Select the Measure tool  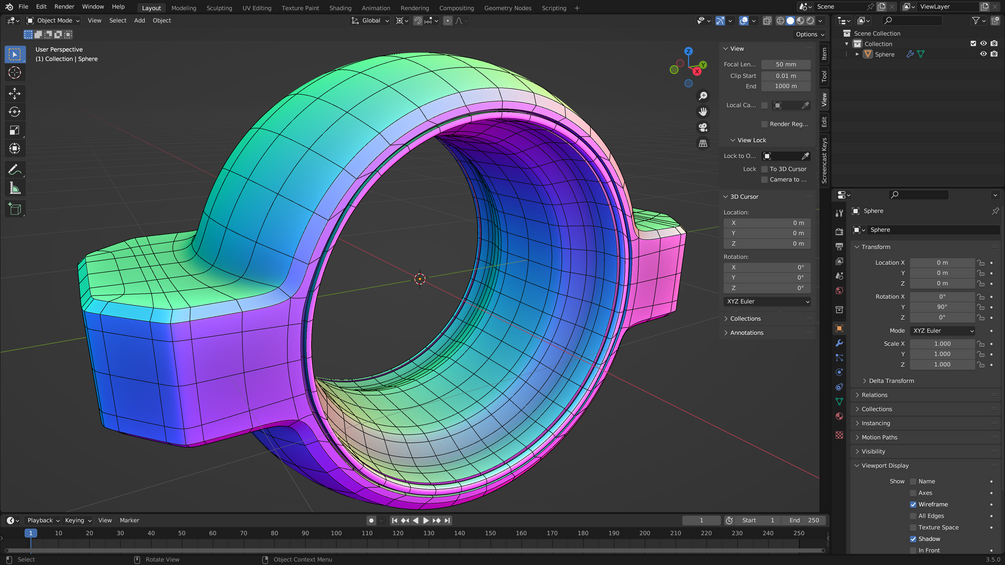point(14,188)
